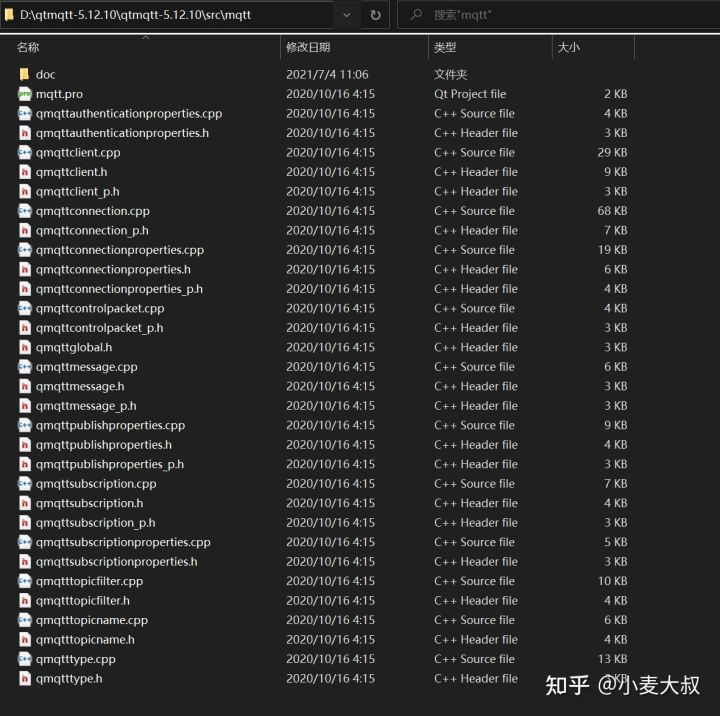
Task: Select the qmqtttopicname.h header icon
Action: [24, 640]
